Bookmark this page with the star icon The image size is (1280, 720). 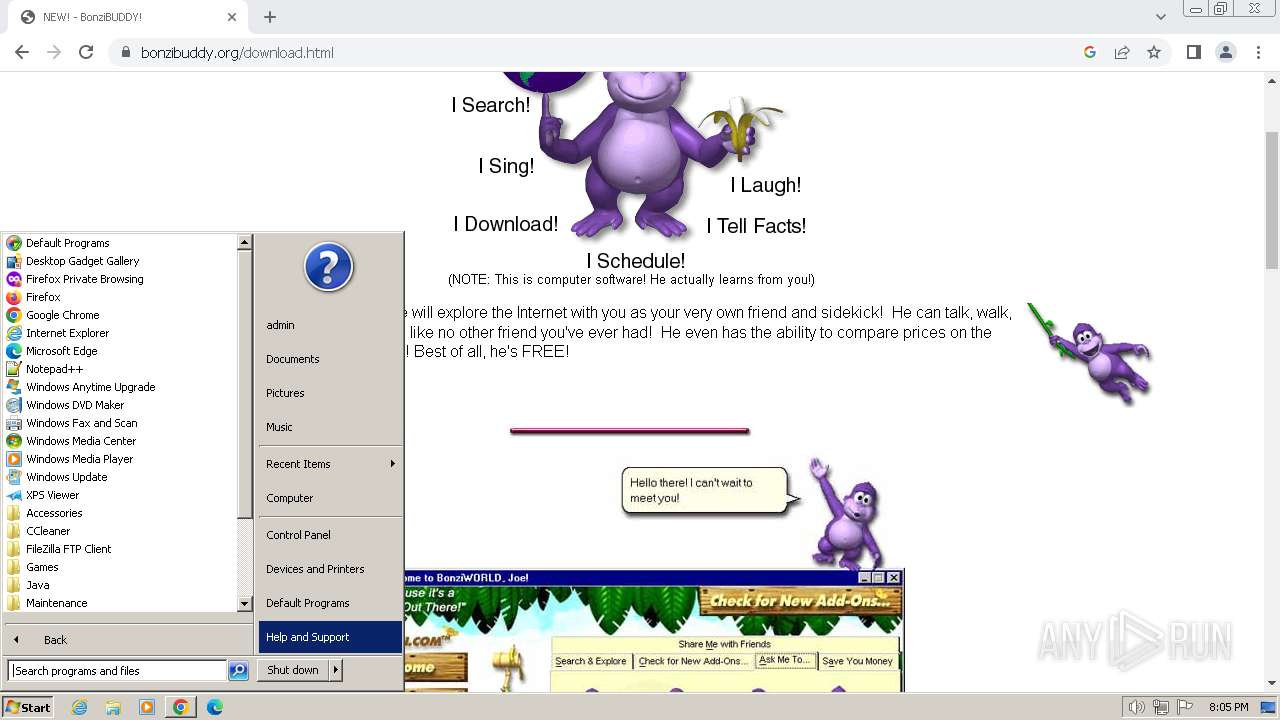[x=1154, y=52]
